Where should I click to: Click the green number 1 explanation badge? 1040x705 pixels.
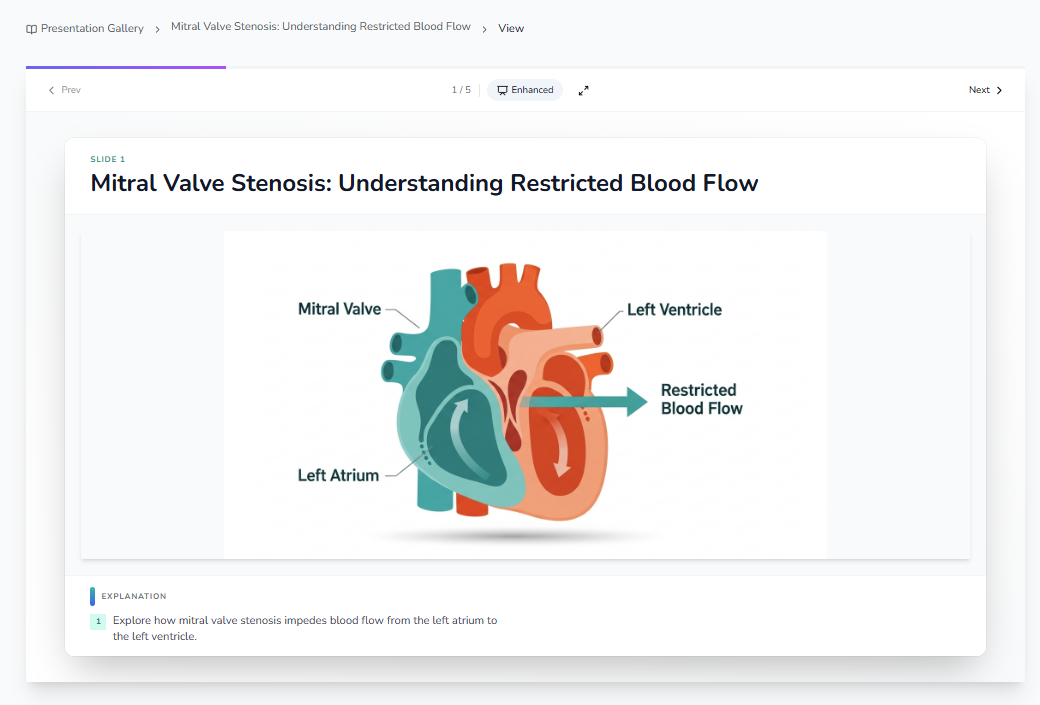tap(98, 621)
